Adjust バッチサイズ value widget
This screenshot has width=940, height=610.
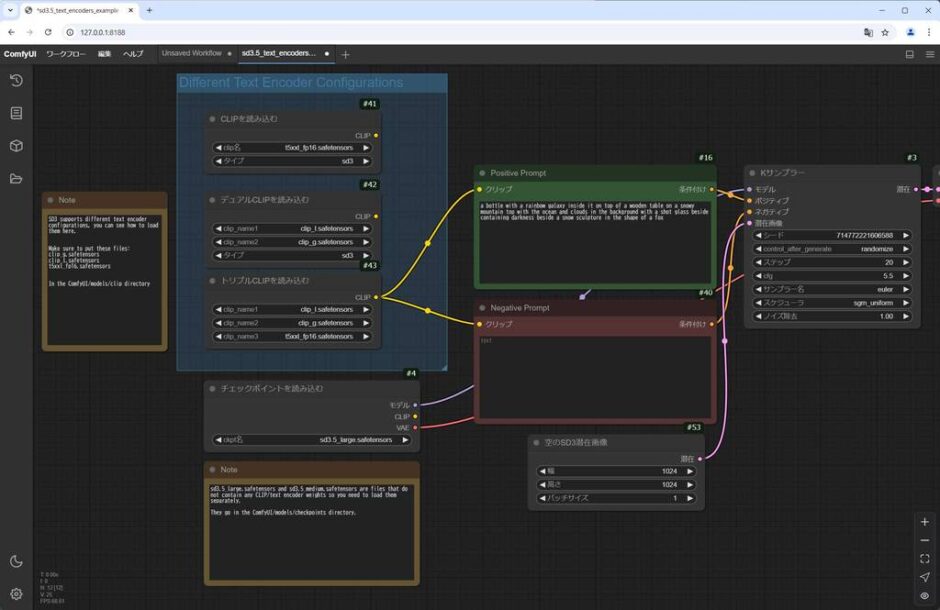click(616, 499)
